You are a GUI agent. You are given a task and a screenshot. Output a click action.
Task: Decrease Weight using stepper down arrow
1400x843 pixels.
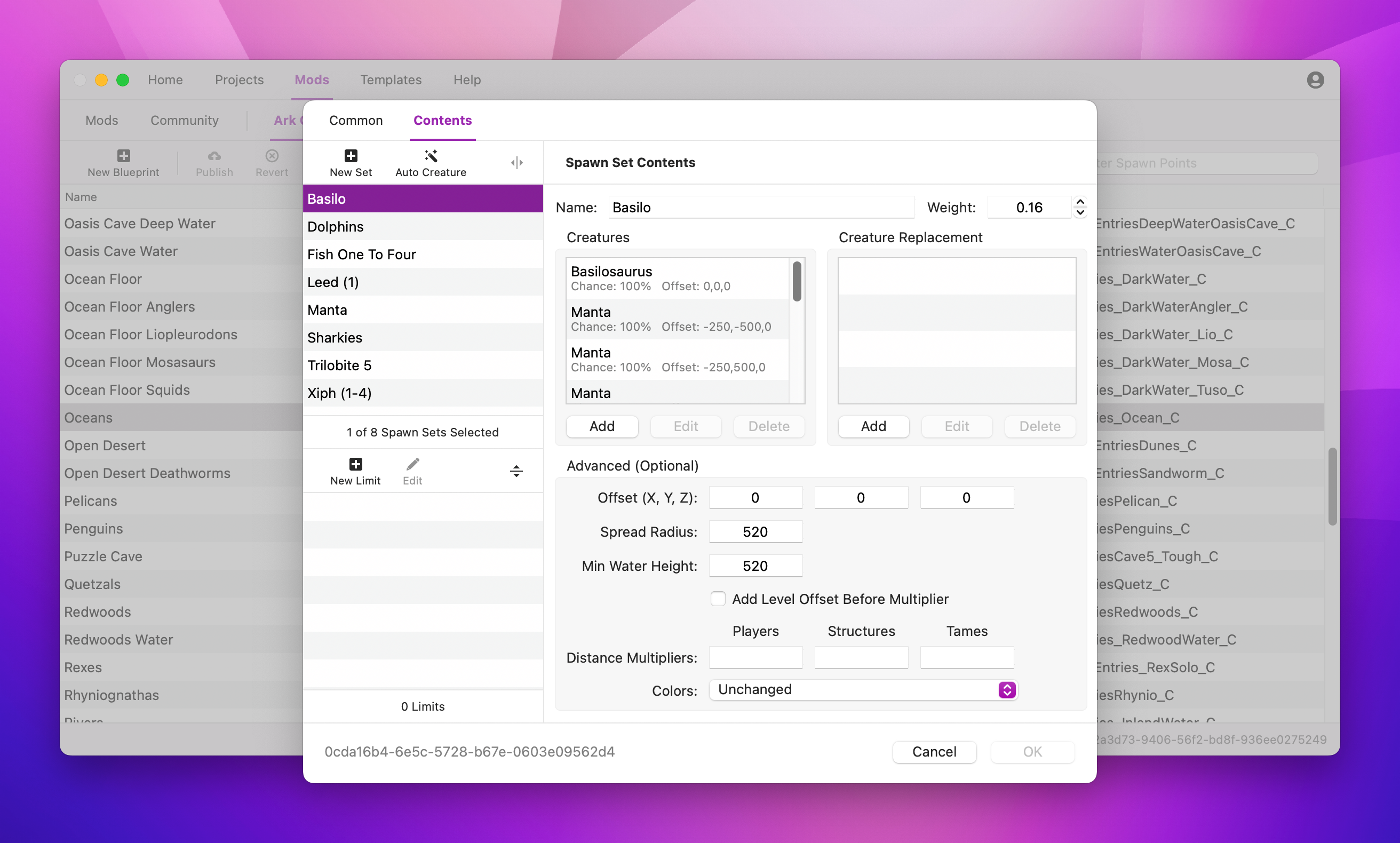coord(1080,213)
